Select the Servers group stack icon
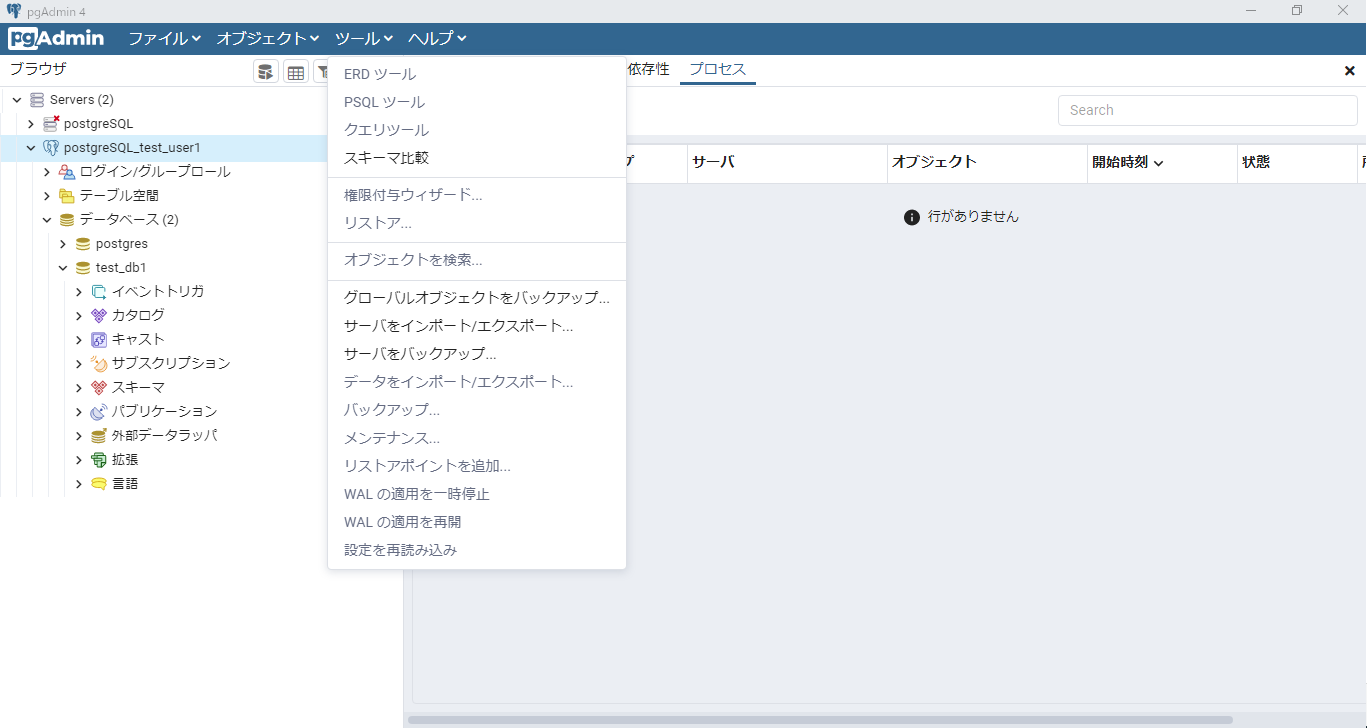 [x=37, y=100]
